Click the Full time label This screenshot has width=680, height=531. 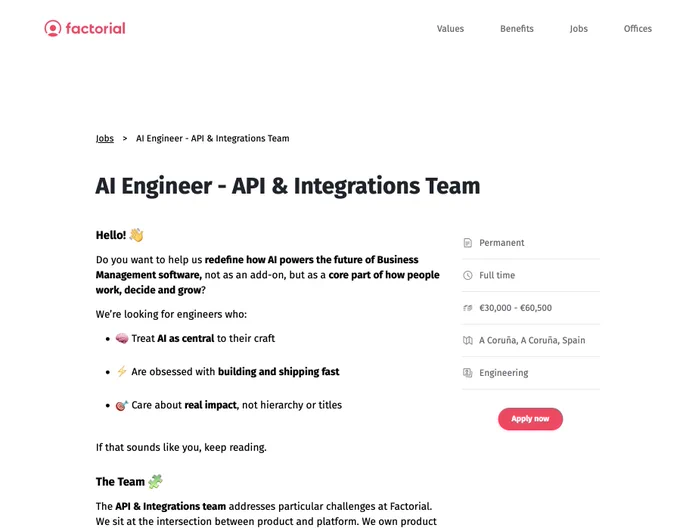click(497, 275)
